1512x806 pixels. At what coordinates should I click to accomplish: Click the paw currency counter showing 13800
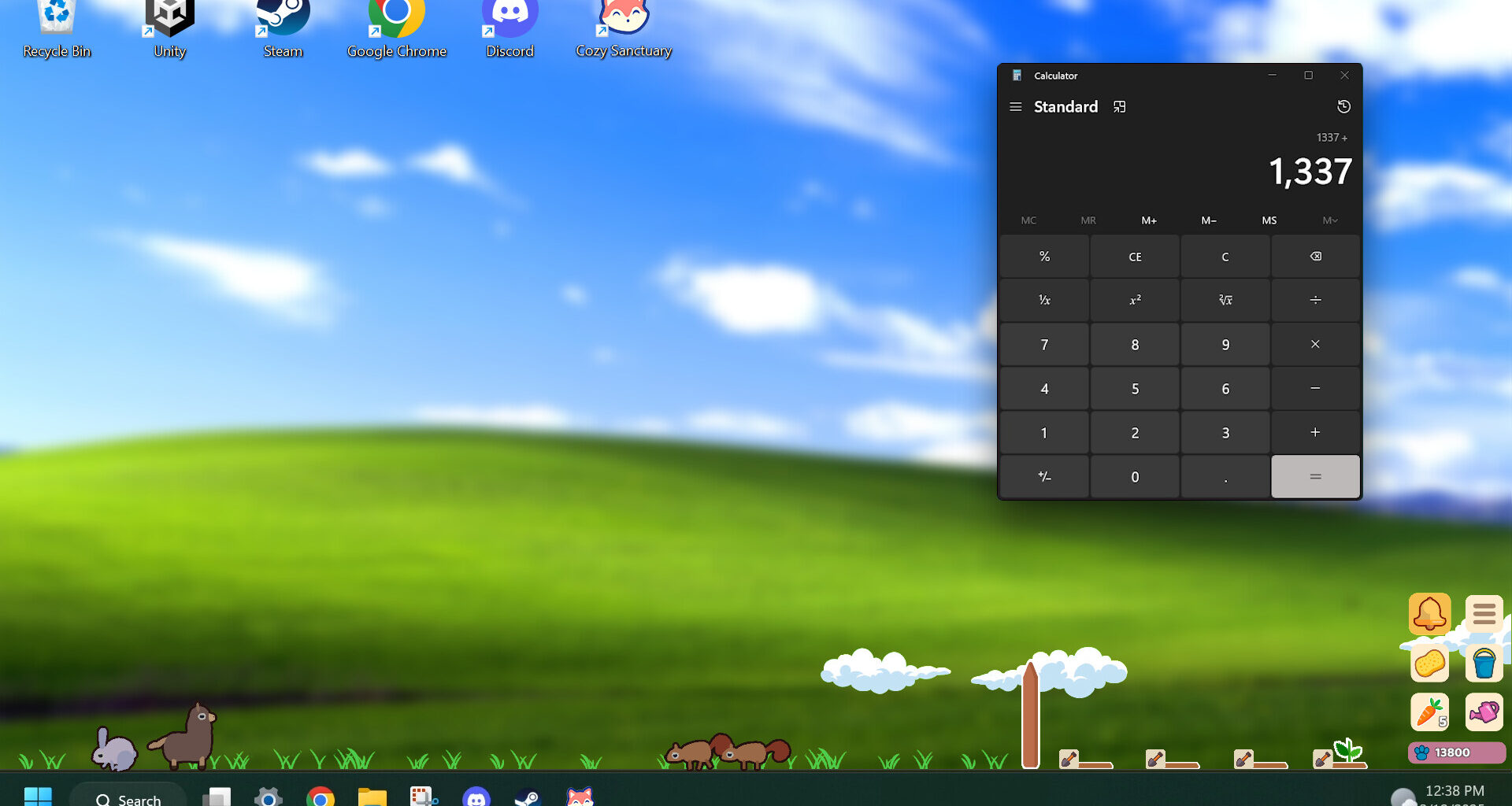1456,752
